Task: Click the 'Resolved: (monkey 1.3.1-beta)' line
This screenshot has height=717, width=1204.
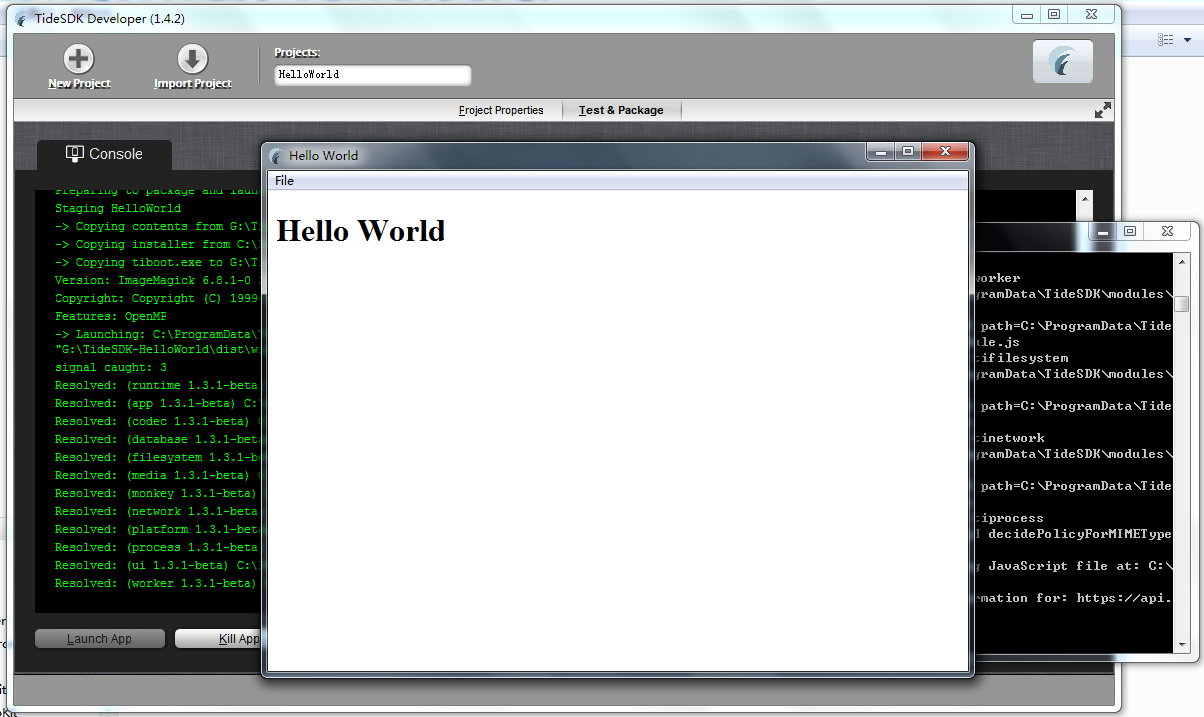Action: click(x=157, y=494)
